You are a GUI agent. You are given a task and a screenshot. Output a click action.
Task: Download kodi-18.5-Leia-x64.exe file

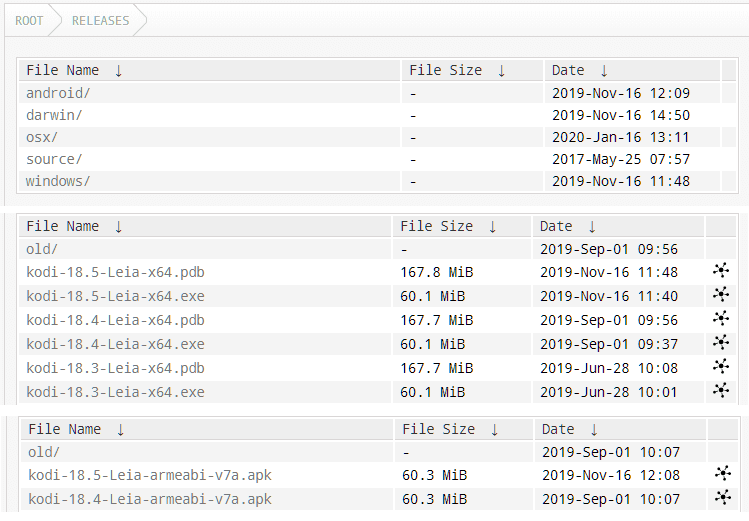pos(115,296)
